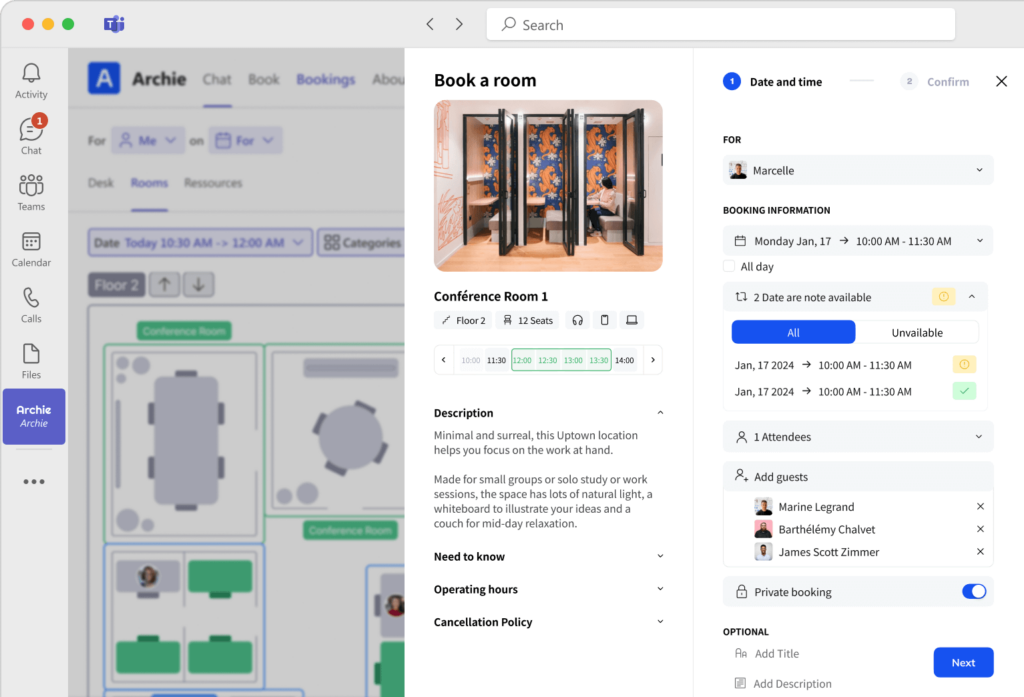
Task: Check the All day checkbox
Action: [730, 267]
